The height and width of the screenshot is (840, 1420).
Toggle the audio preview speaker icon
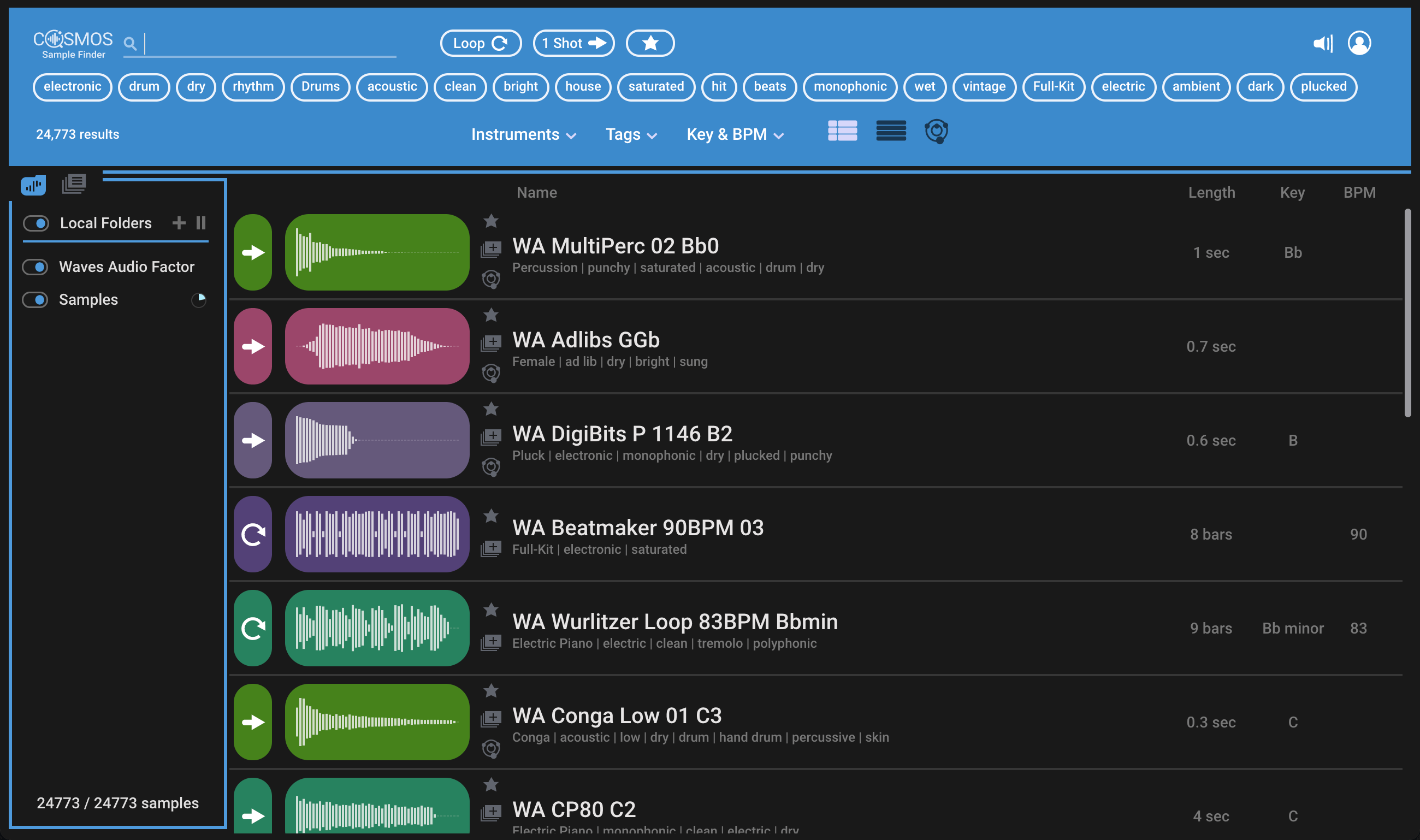1323,44
